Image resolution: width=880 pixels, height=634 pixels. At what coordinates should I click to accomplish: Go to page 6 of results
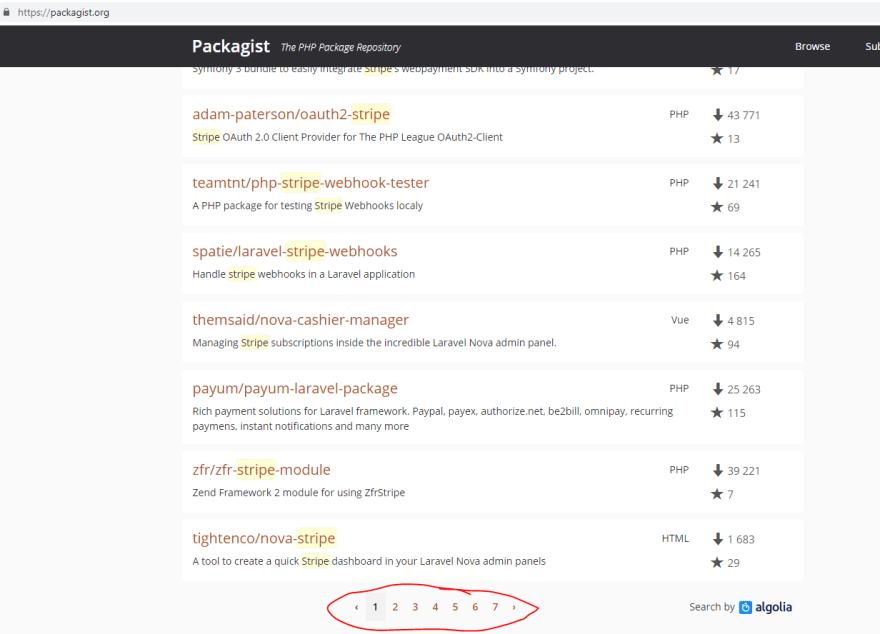(x=475, y=607)
